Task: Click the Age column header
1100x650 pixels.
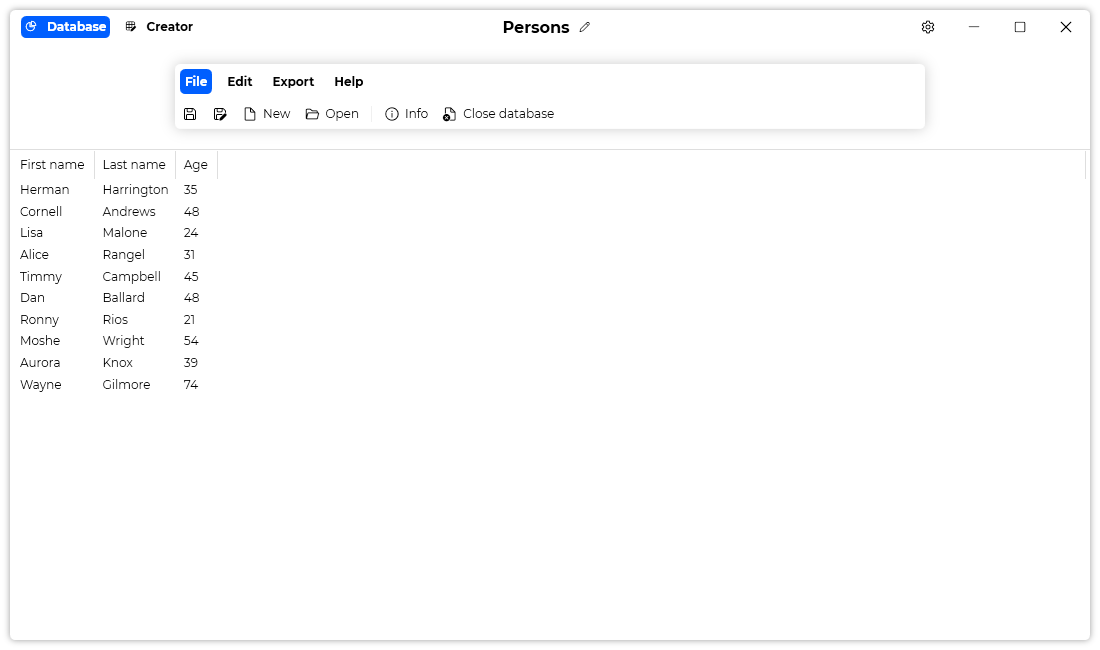Action: (196, 165)
